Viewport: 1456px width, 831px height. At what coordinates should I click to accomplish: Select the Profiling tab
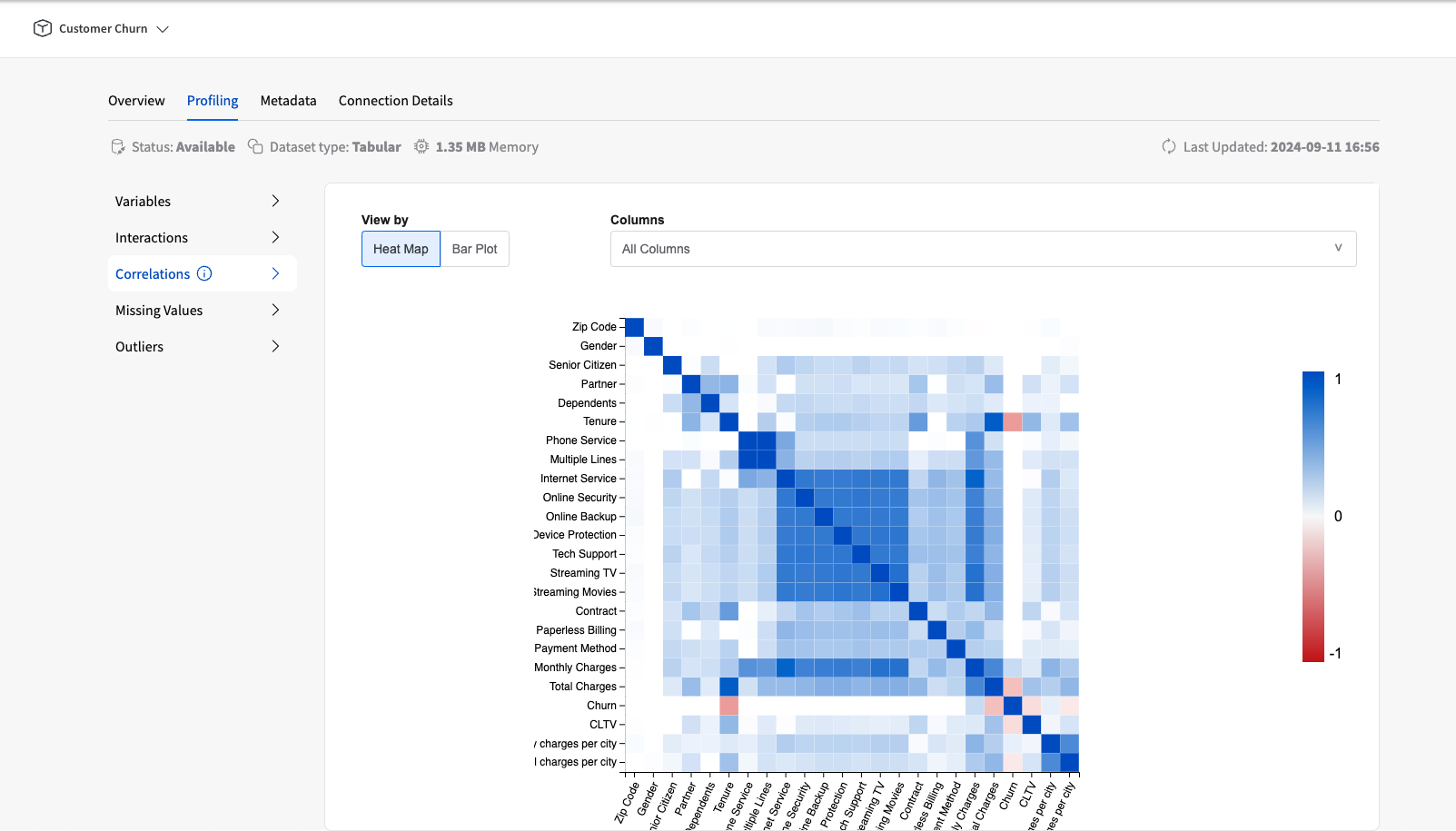point(213,101)
